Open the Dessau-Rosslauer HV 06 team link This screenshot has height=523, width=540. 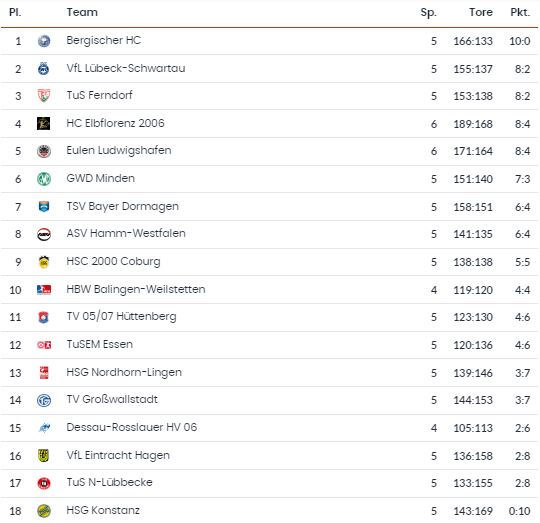point(132,427)
